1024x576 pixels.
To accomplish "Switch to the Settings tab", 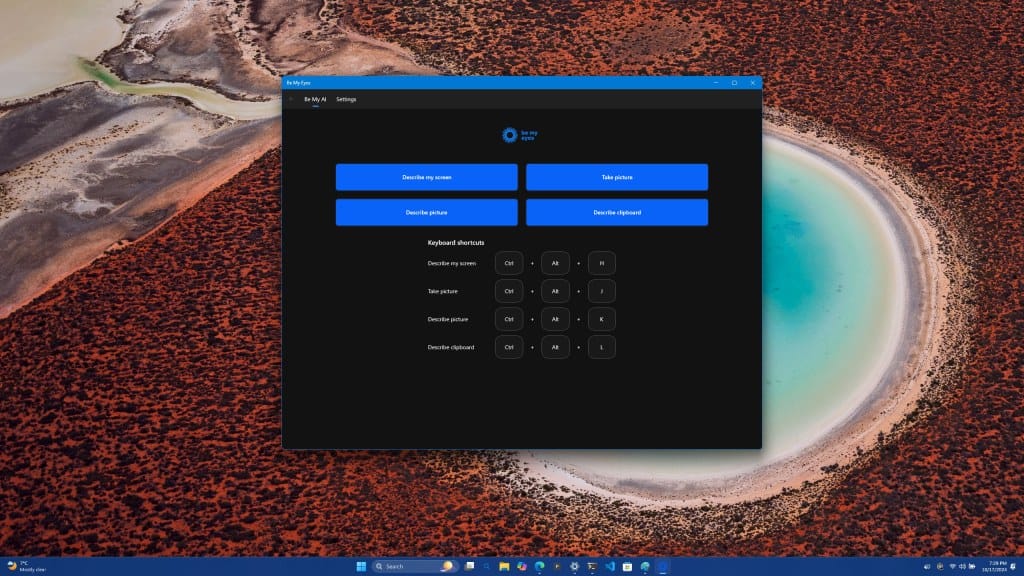I will (x=347, y=100).
